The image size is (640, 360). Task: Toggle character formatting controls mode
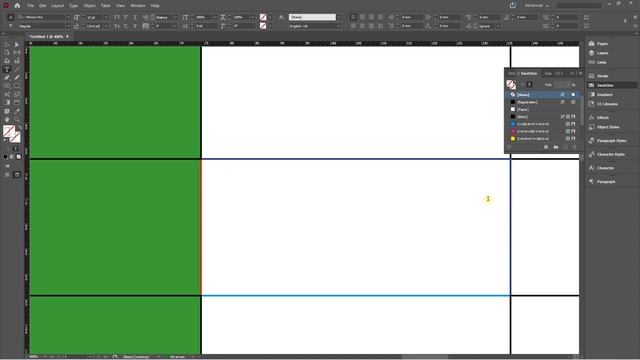point(11,18)
